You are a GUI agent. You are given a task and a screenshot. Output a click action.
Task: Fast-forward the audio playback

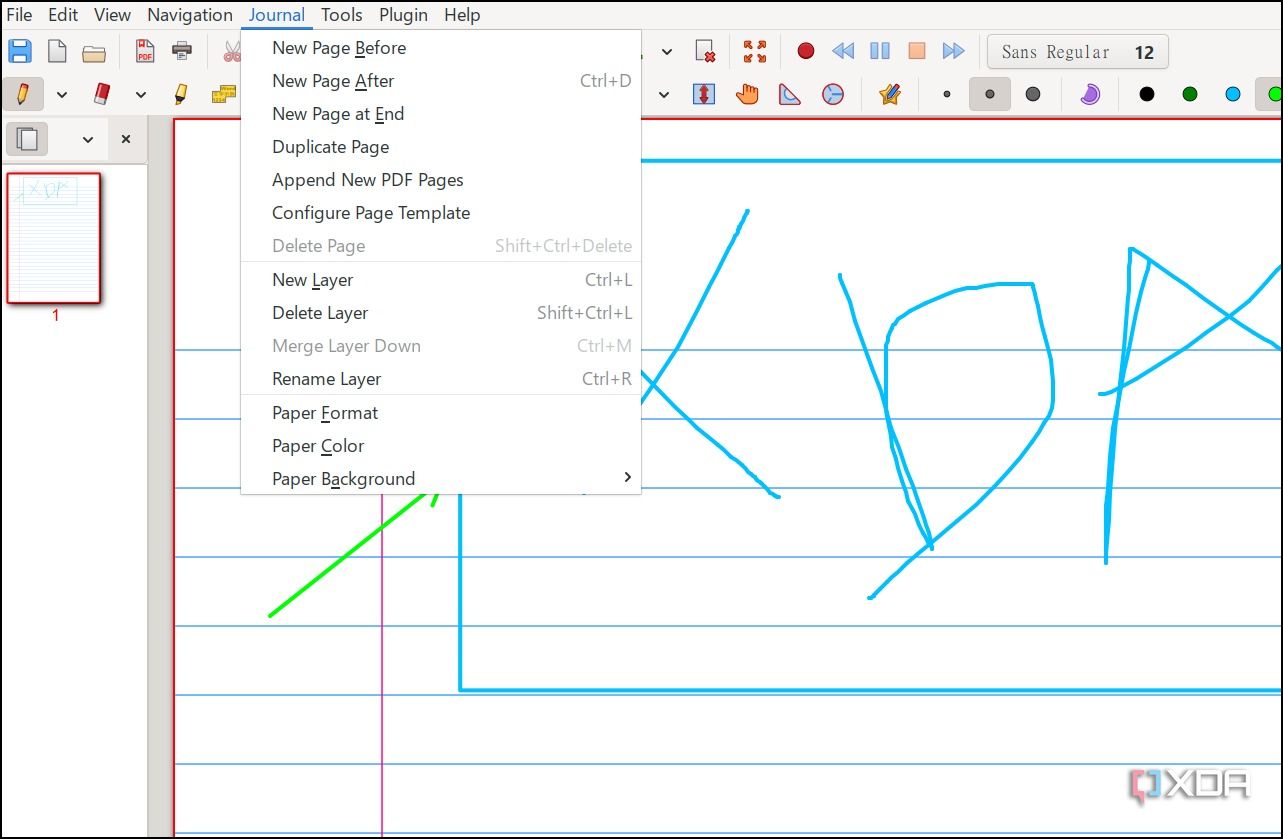[953, 51]
